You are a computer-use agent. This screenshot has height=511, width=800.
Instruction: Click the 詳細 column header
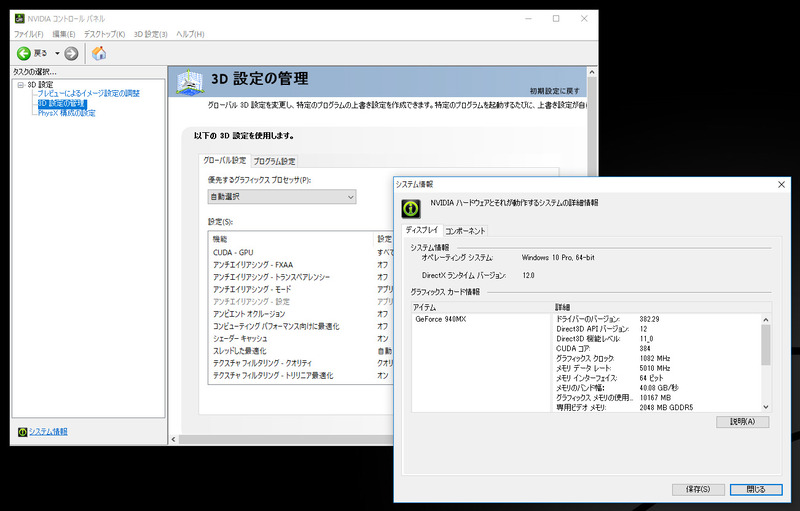[x=662, y=307]
